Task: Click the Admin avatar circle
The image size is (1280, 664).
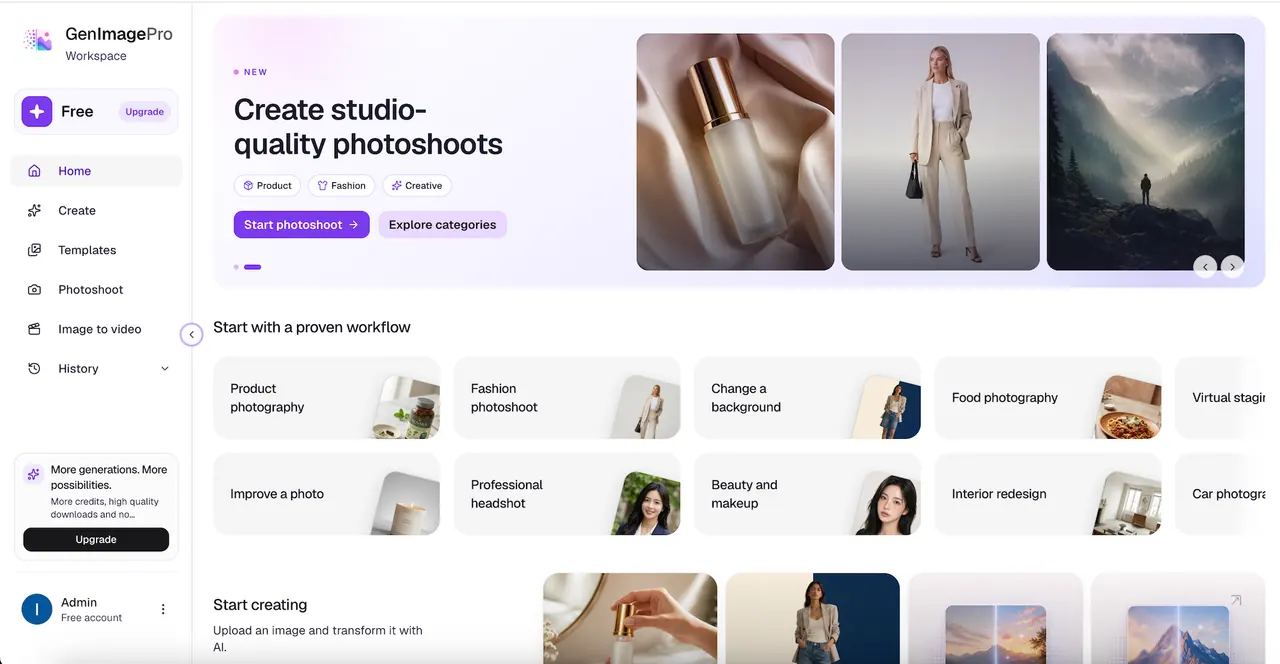Action: point(37,609)
